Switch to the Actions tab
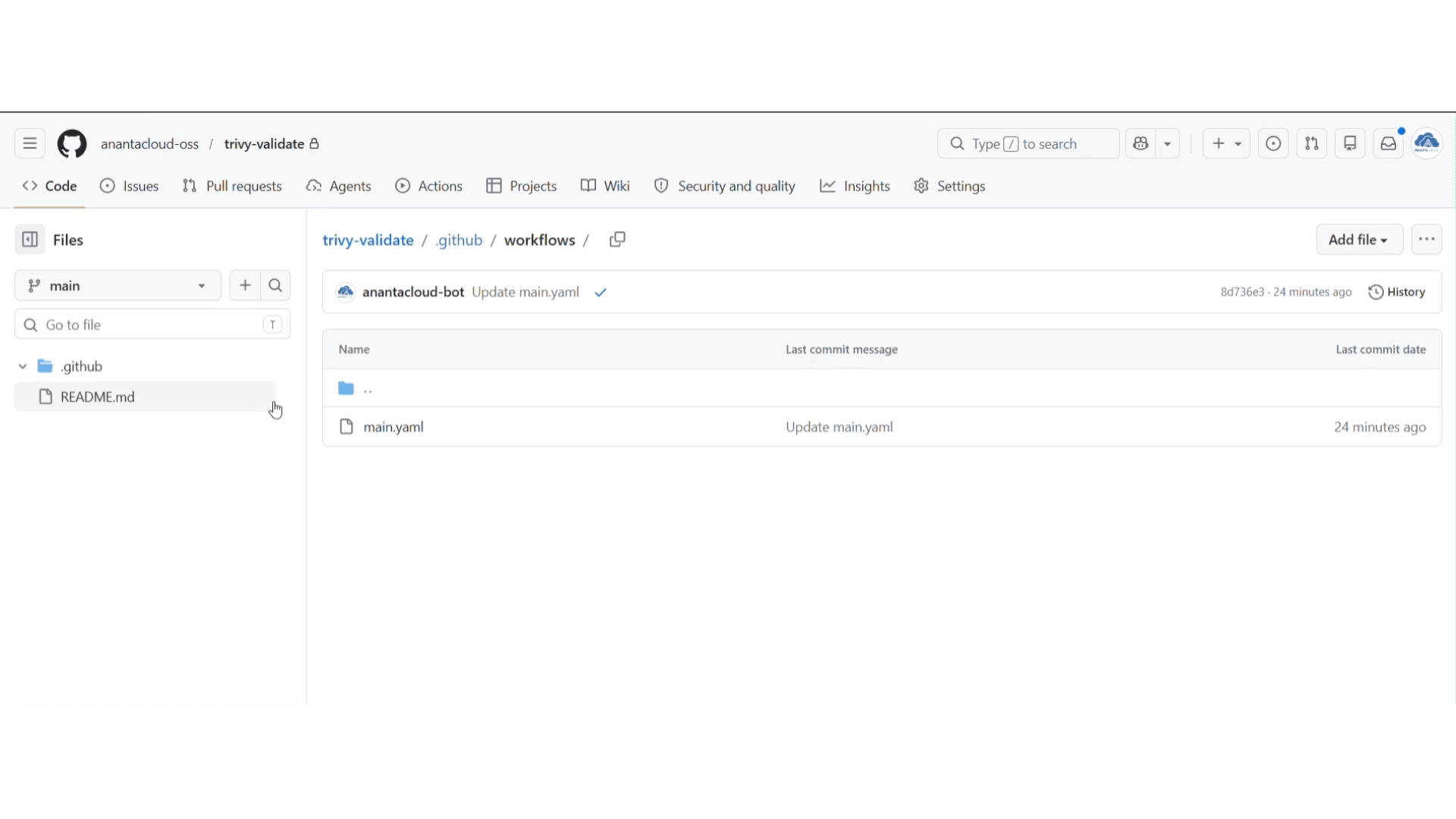This screenshot has height=819, width=1456. pyautogui.click(x=428, y=187)
